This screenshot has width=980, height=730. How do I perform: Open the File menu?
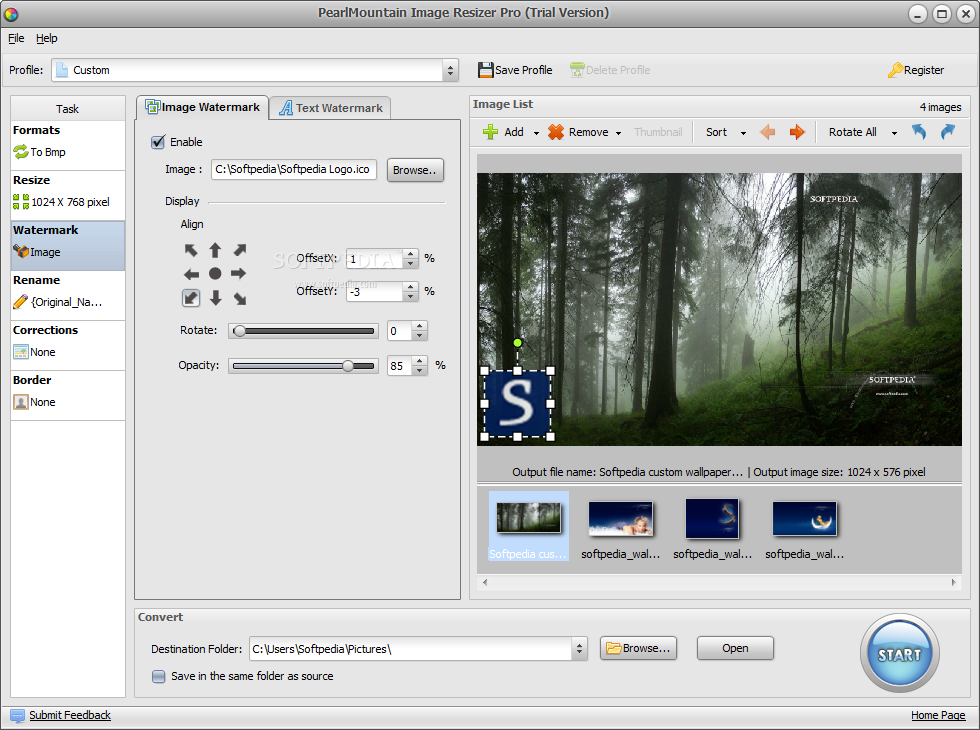pyautogui.click(x=16, y=38)
